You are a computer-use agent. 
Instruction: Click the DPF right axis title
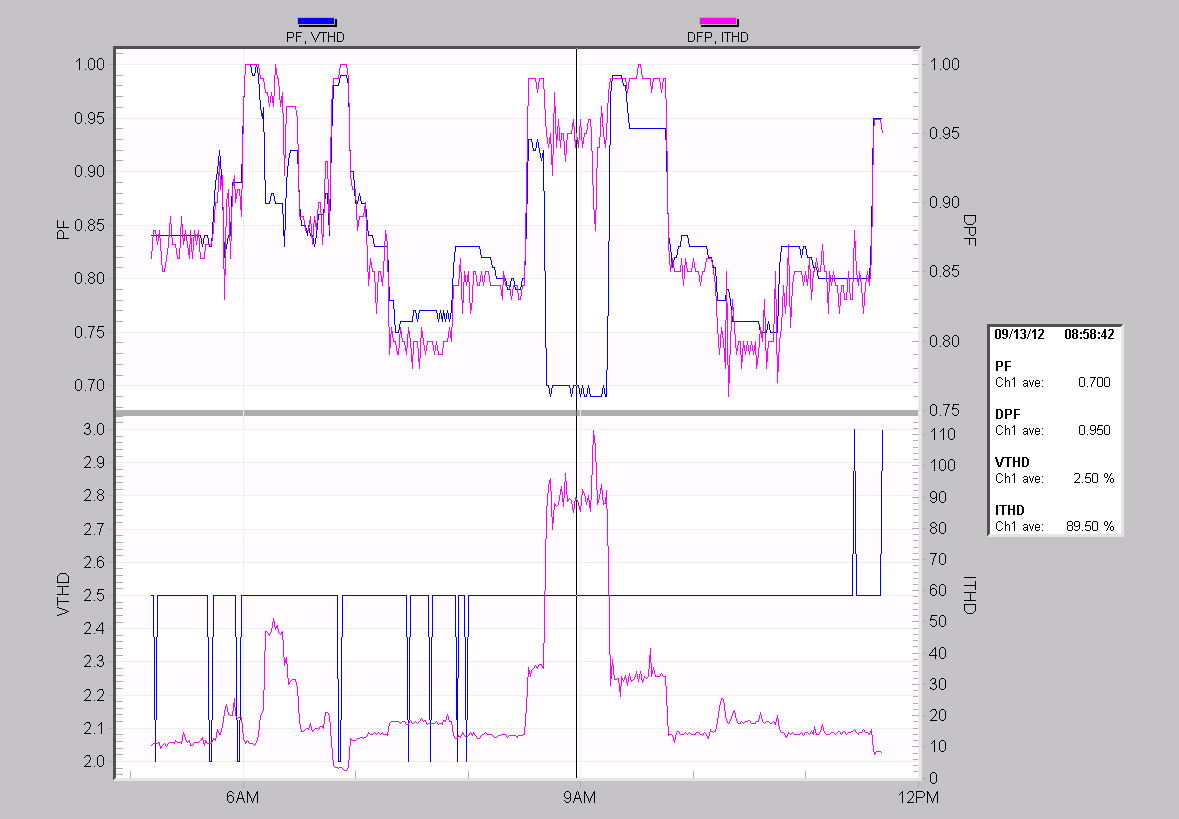968,230
